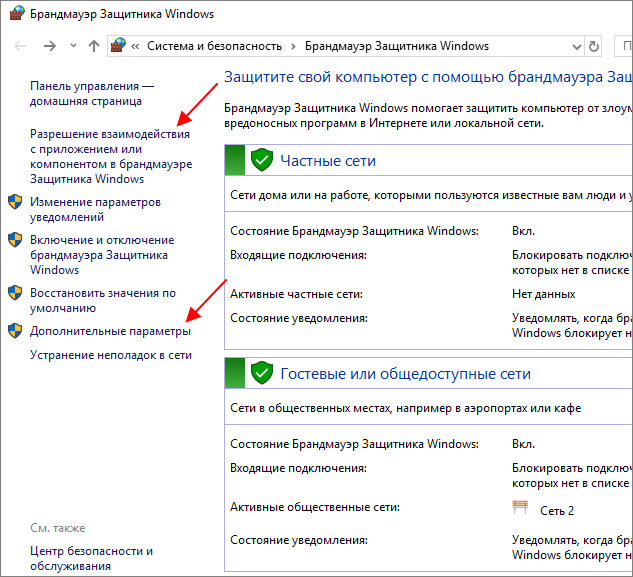The height and width of the screenshot is (577, 633).
Task: Click the firewall icon in the title bar
Action: point(17,13)
